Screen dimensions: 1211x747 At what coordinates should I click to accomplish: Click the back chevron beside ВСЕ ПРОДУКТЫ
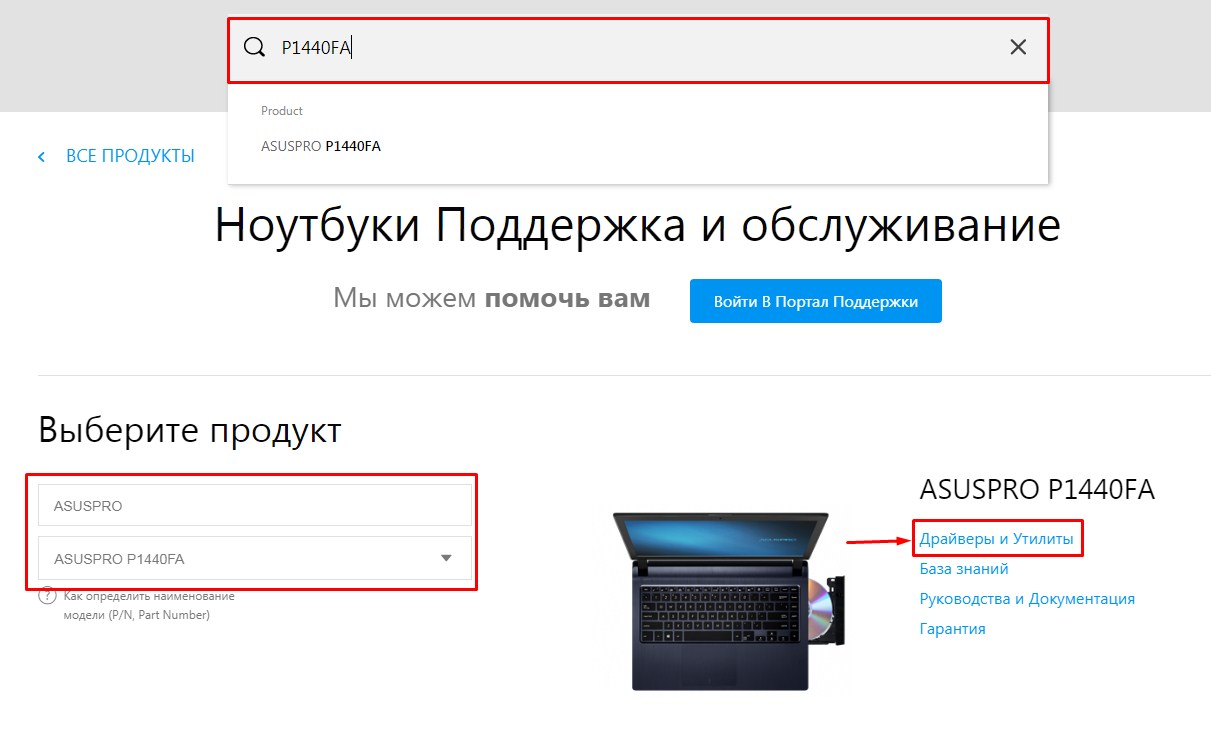coord(42,157)
